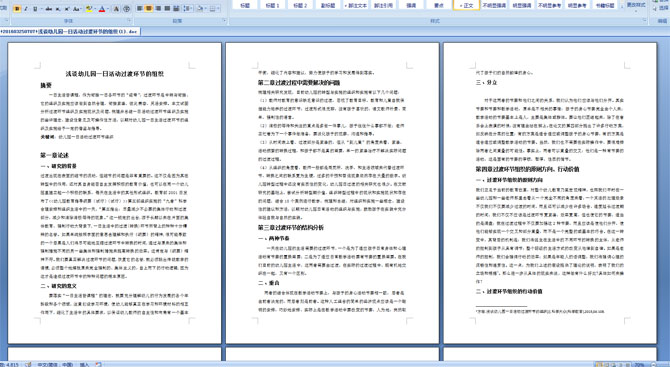
Task: Open the line spacing dropdown
Action: 188,9
